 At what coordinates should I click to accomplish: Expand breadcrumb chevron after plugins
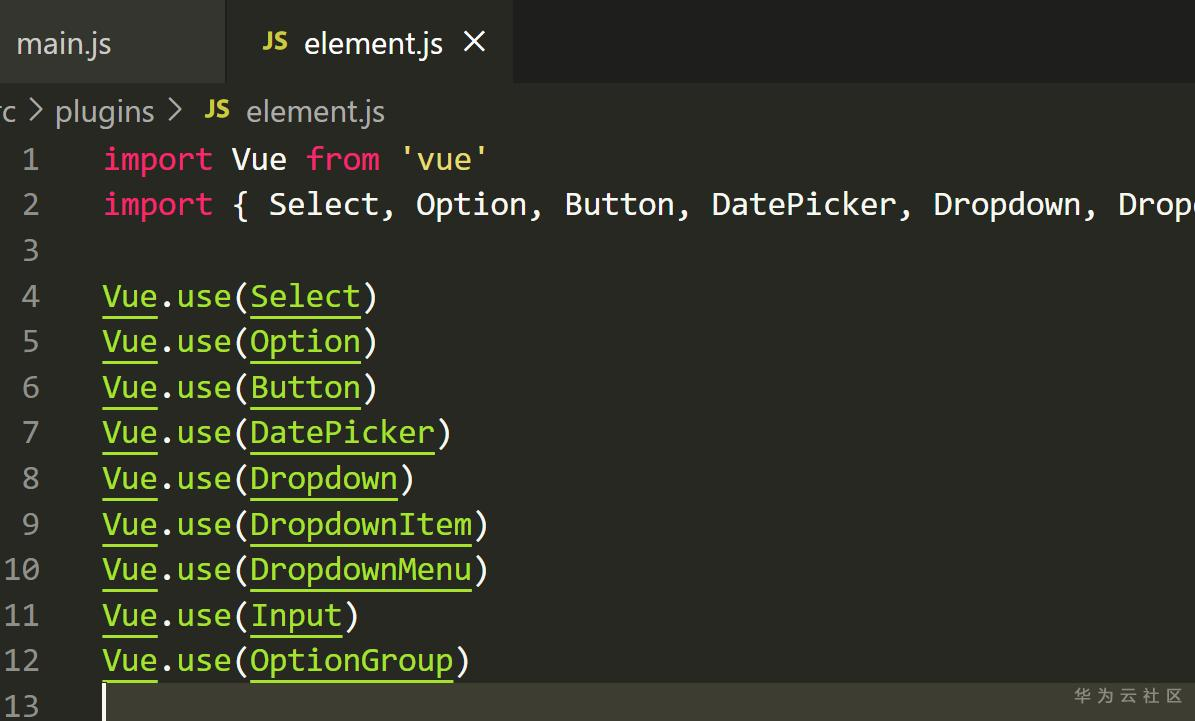click(176, 111)
